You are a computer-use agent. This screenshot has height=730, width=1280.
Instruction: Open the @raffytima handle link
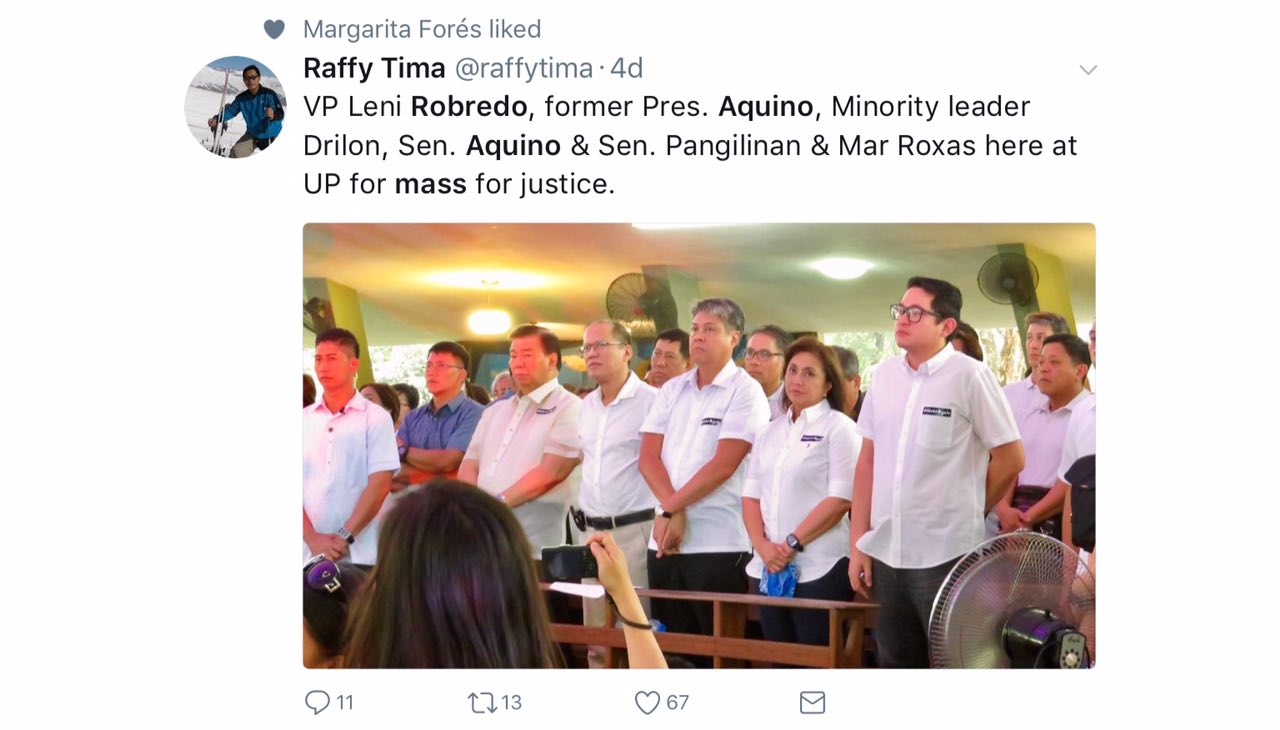click(524, 69)
